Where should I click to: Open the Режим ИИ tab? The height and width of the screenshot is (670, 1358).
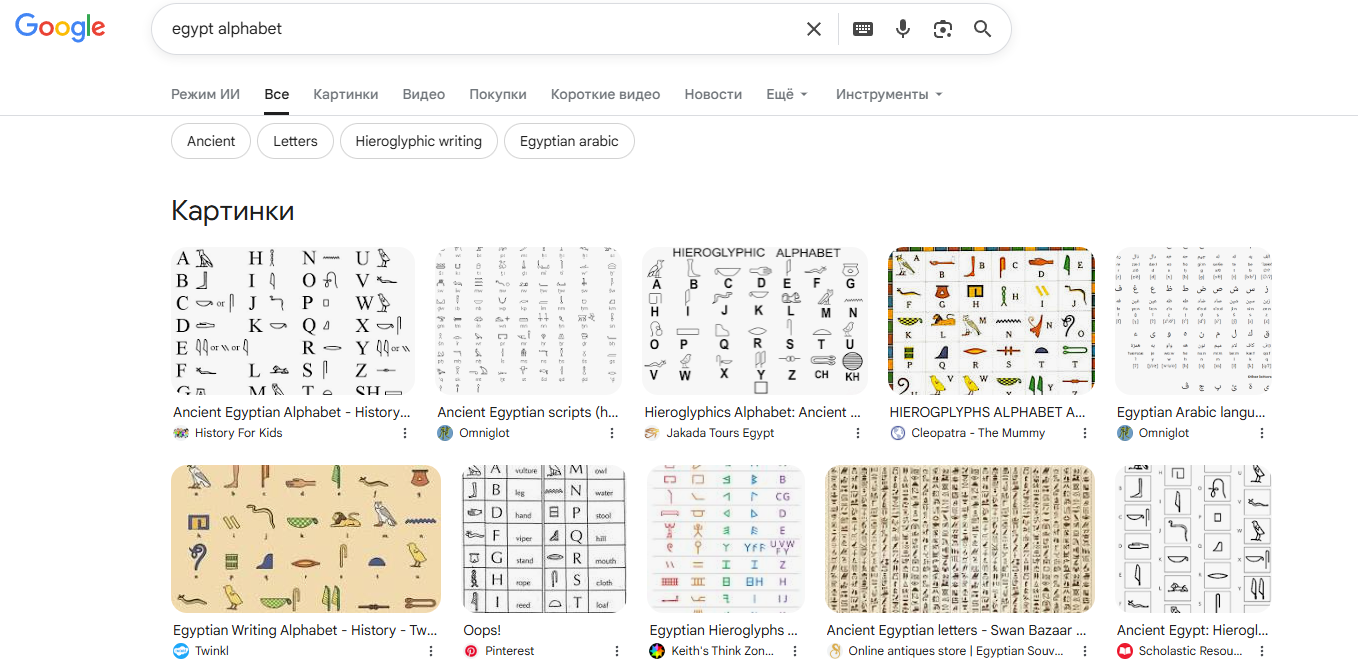click(x=205, y=94)
